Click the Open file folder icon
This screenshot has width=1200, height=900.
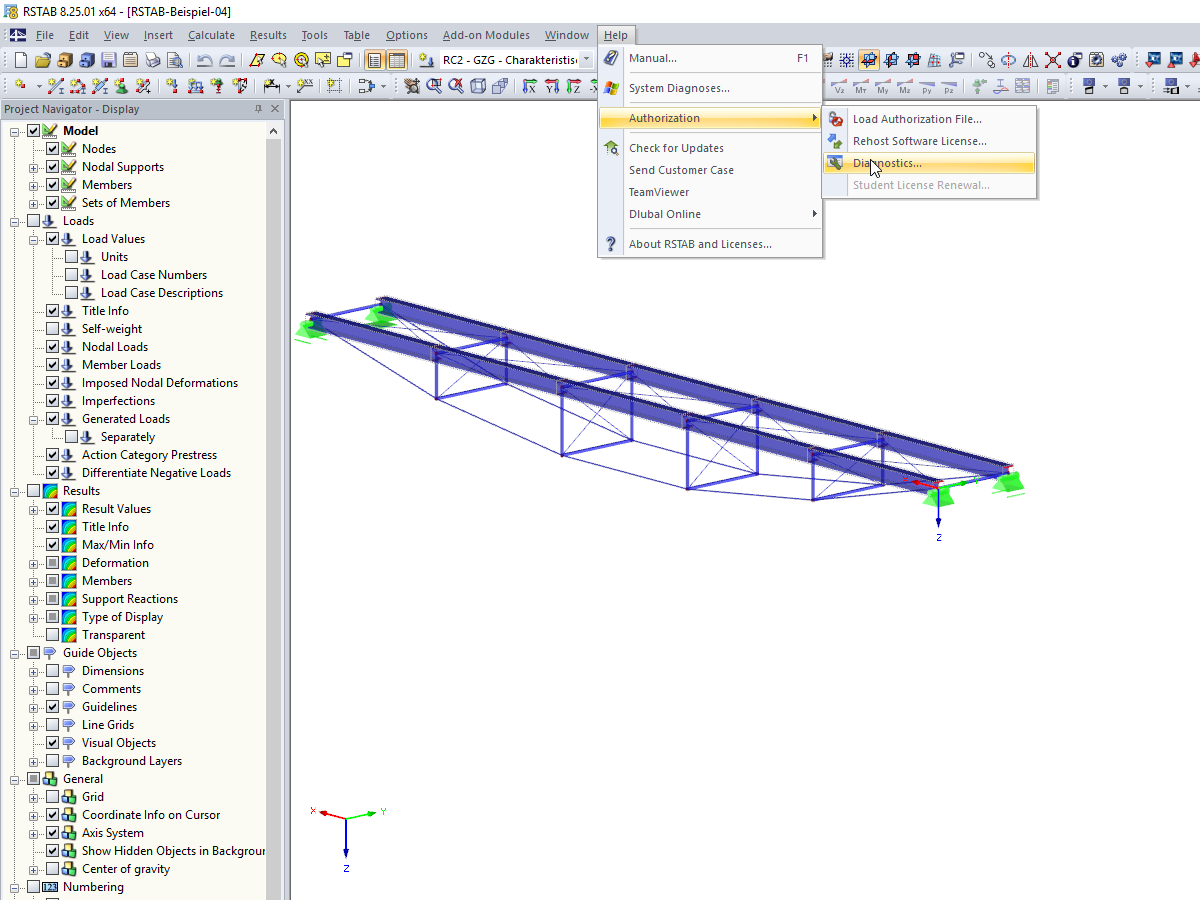[x=43, y=60]
